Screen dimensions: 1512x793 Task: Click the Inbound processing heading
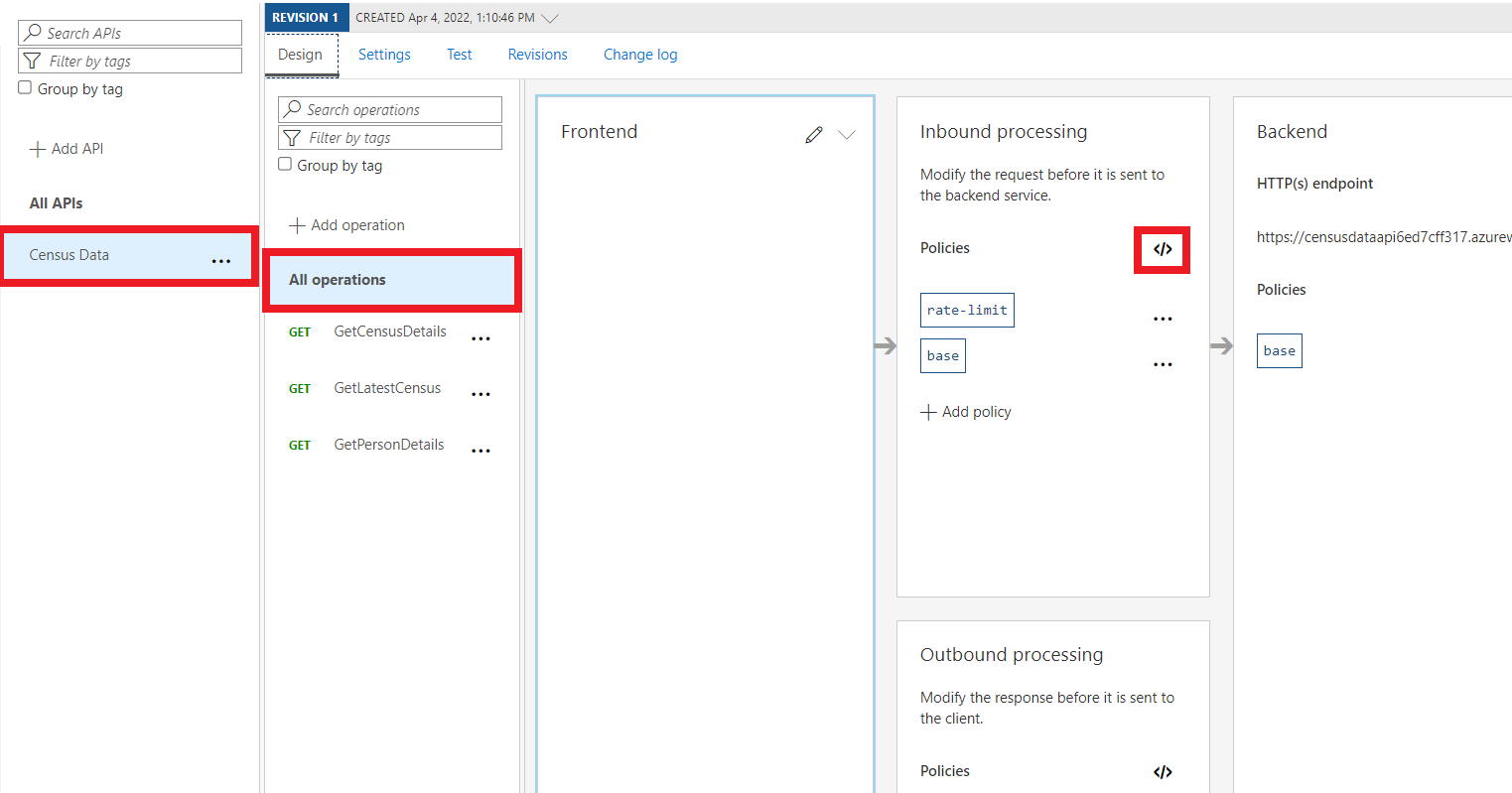(1004, 132)
